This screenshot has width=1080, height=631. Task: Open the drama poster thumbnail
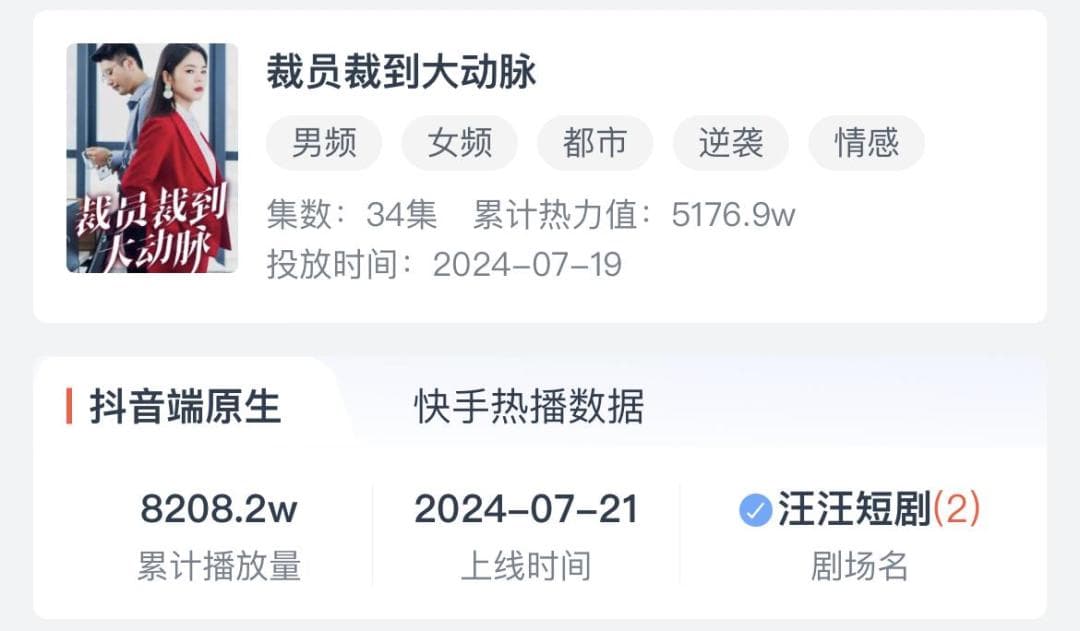click(152, 158)
